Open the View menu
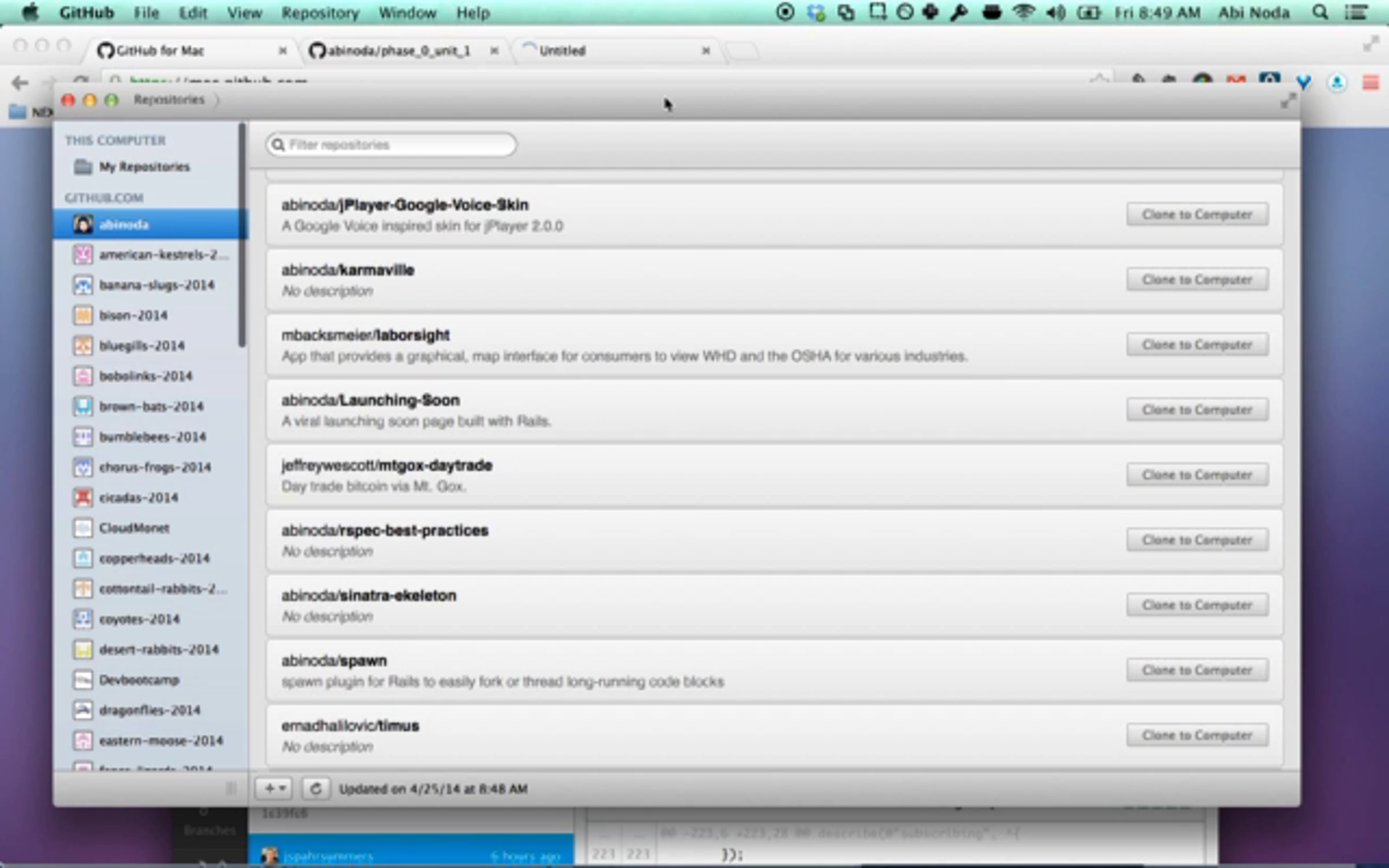Image resolution: width=1389 pixels, height=868 pixels. [x=244, y=13]
